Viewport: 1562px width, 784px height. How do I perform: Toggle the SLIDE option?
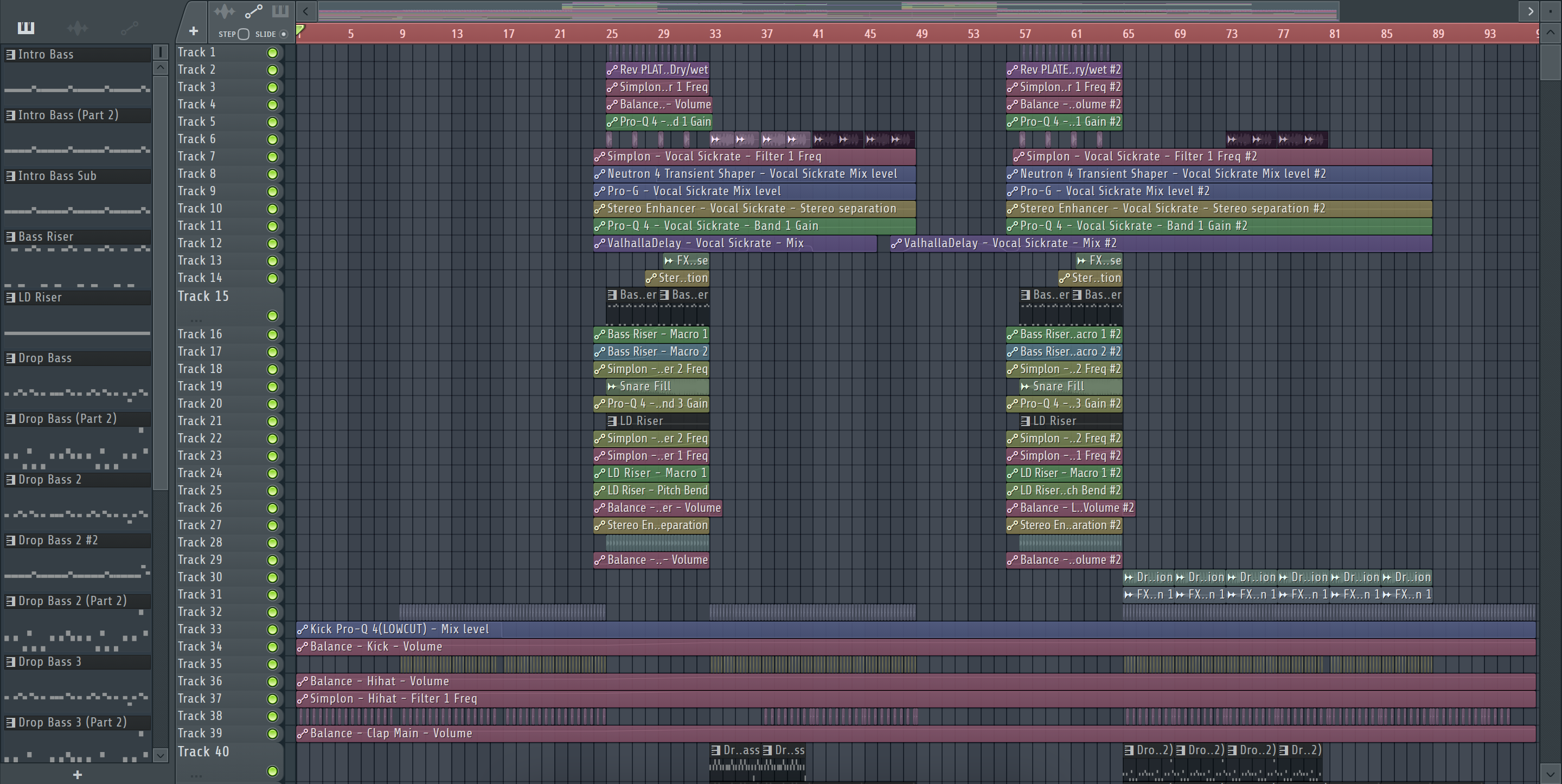click(x=283, y=34)
